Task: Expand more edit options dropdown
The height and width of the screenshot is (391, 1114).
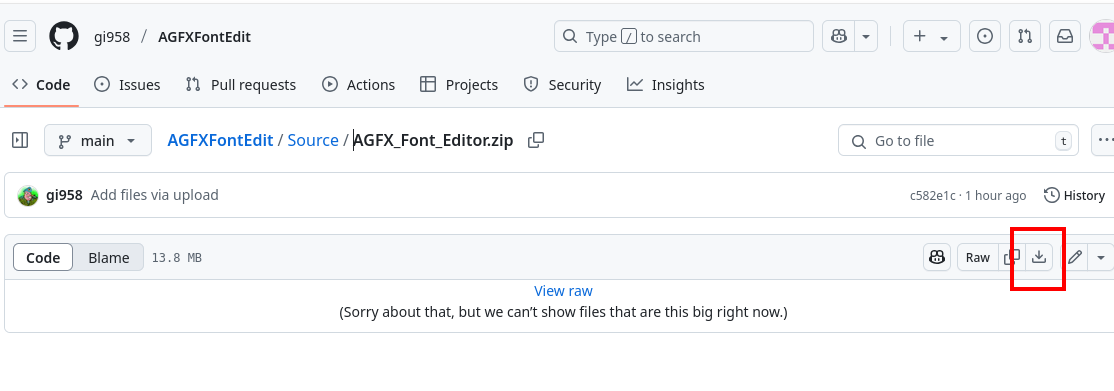Action: 1101,257
